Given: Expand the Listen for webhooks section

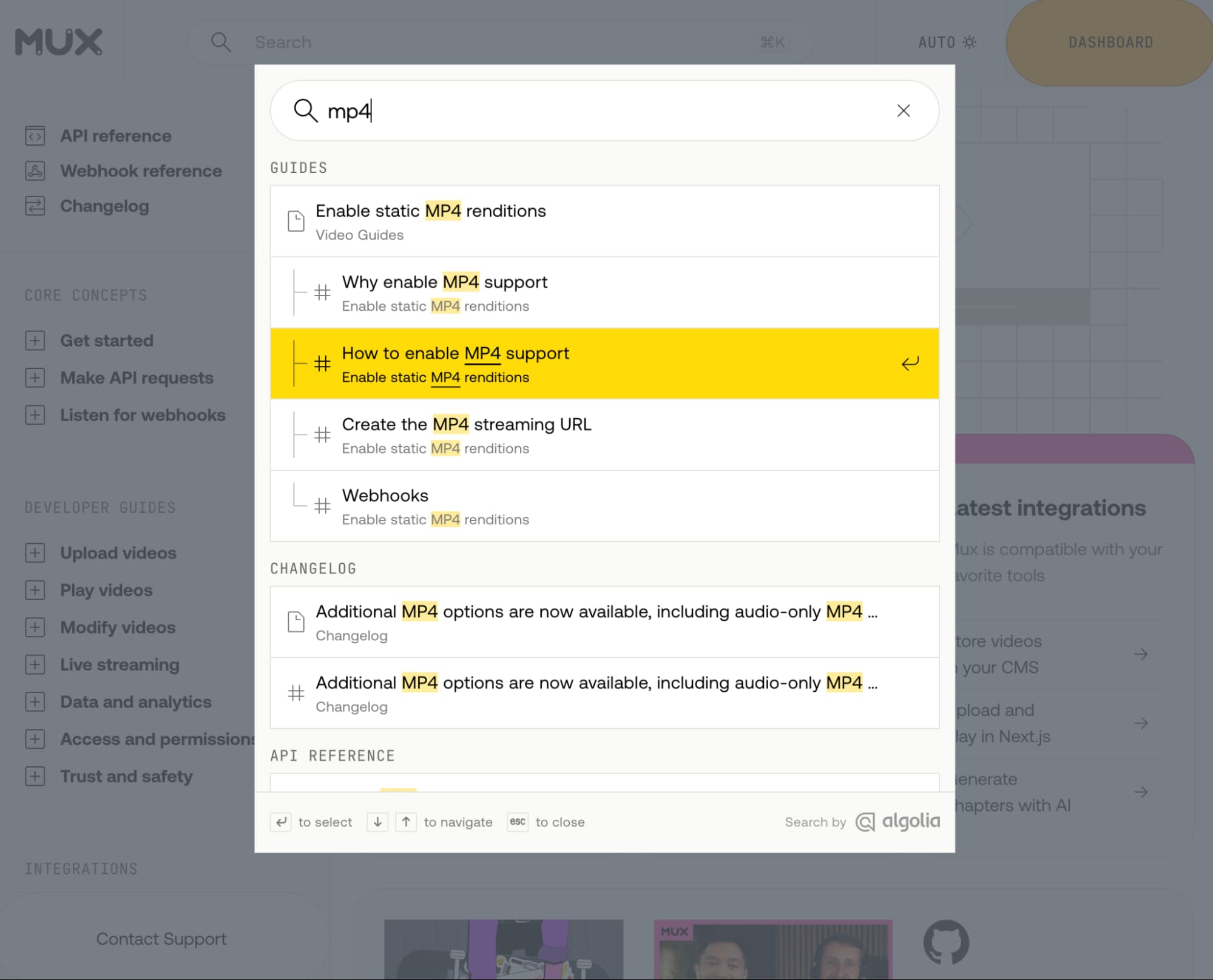Looking at the screenshot, I should 35,415.
